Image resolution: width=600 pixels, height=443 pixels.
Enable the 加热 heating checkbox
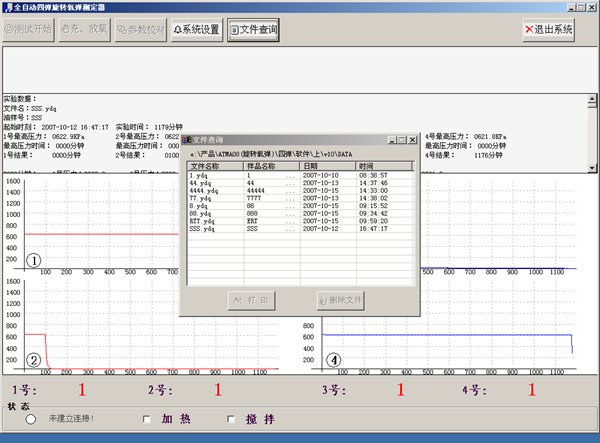point(147,418)
